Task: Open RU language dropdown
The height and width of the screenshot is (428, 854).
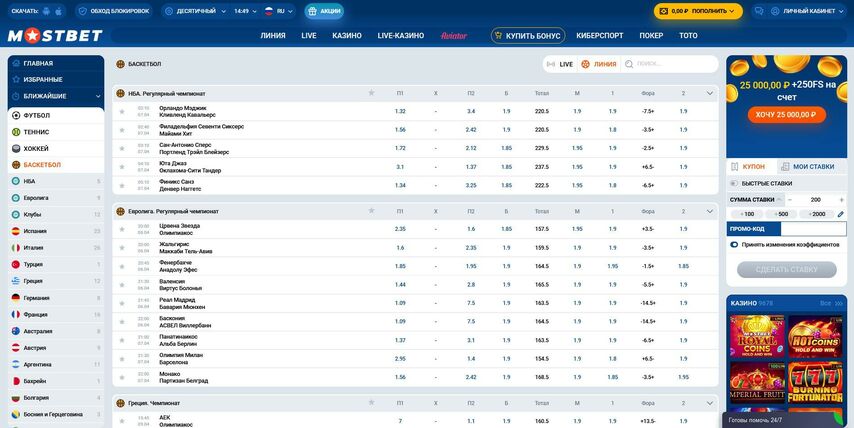Action: [x=279, y=11]
